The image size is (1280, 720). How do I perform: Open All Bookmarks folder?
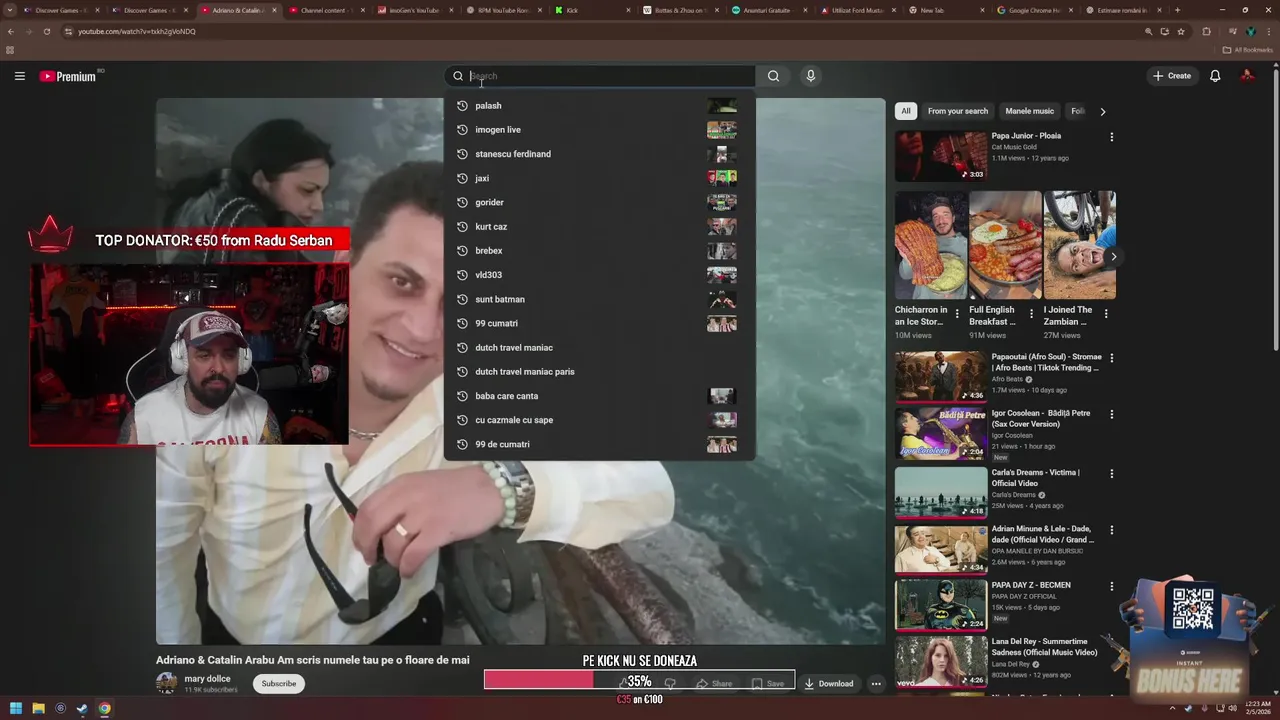click(1248, 50)
